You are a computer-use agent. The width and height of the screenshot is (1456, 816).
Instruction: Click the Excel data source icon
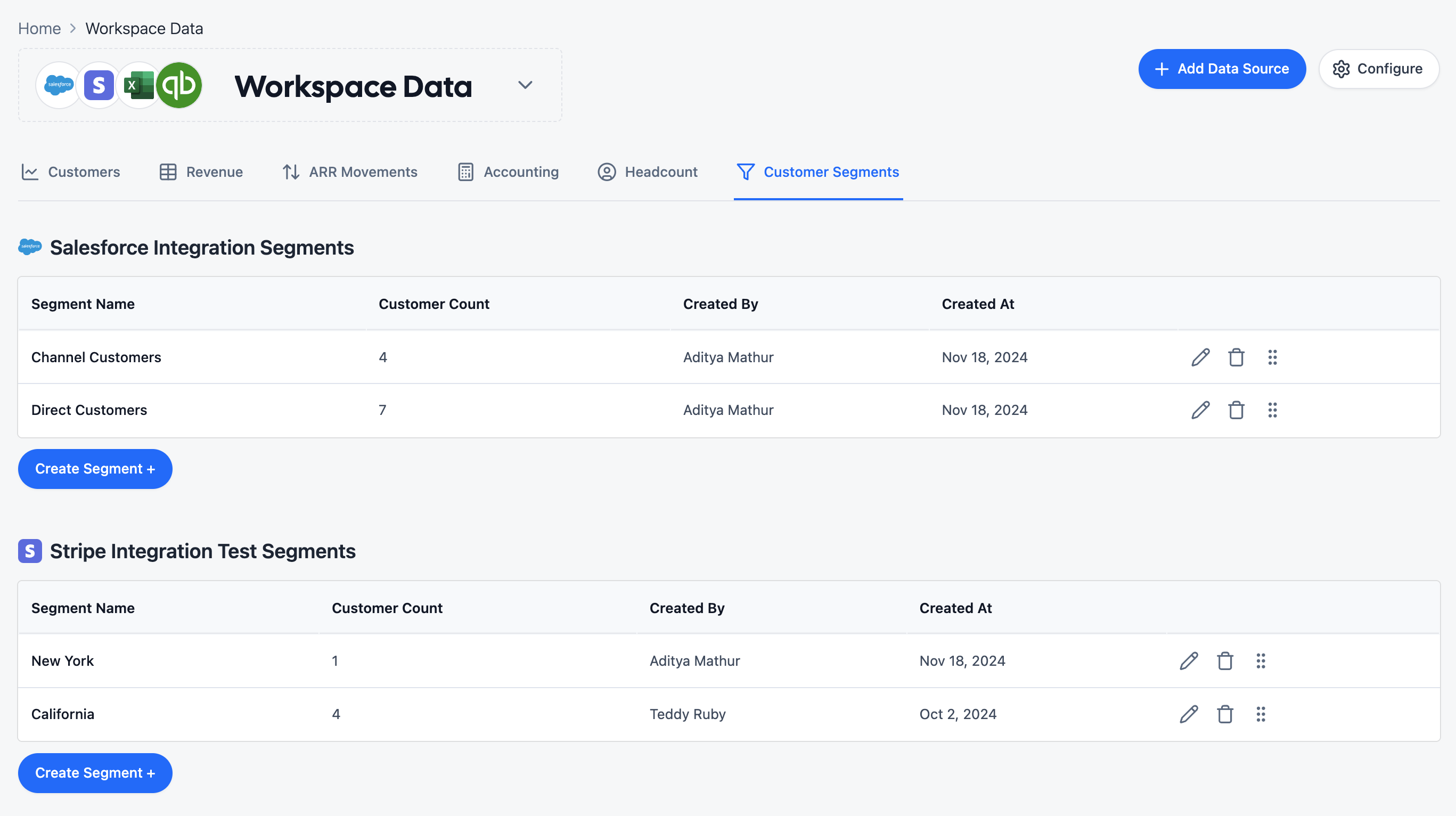pos(139,85)
